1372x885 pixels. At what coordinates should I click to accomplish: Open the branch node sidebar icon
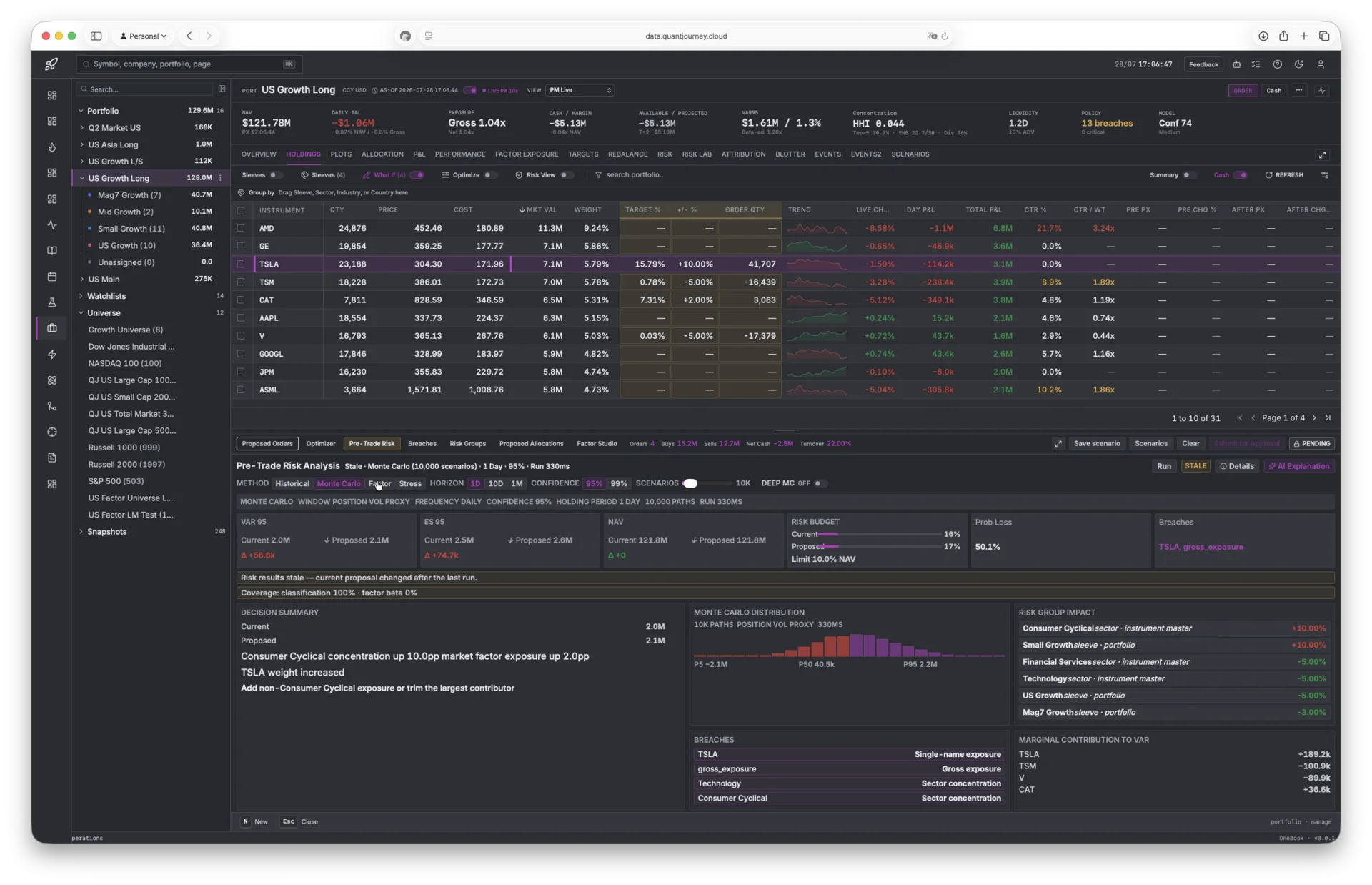pos(52,406)
